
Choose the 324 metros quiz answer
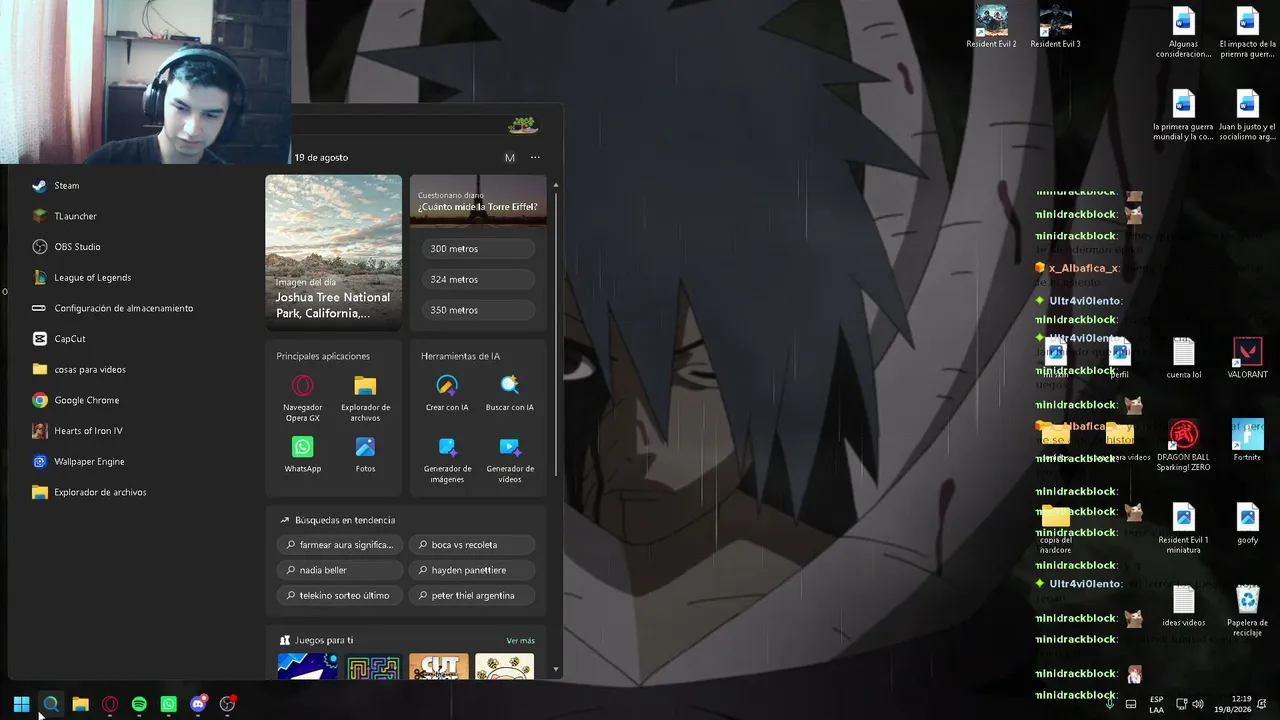[x=478, y=280]
